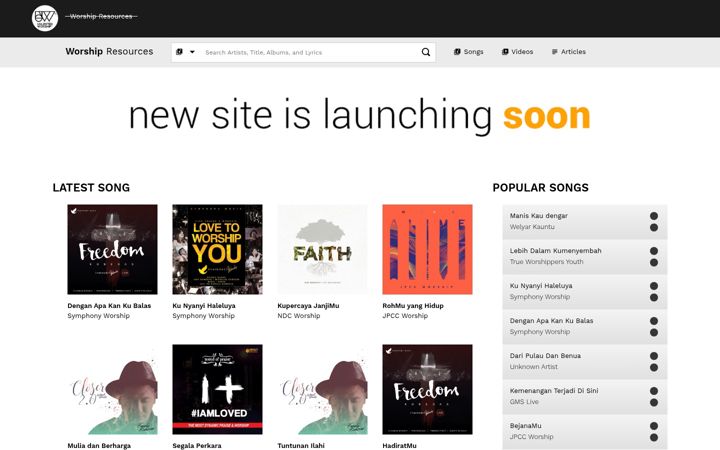Click NDC Worship artist name
The width and height of the screenshot is (720, 450).
[299, 316]
